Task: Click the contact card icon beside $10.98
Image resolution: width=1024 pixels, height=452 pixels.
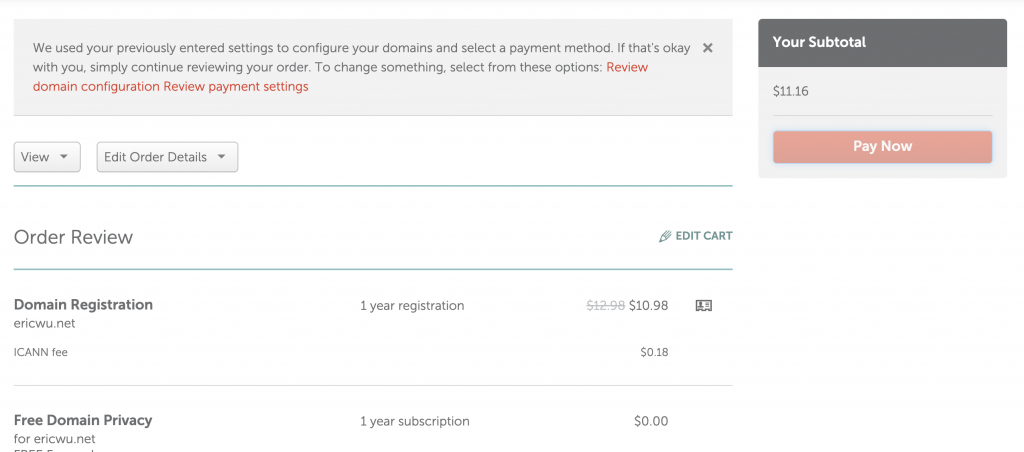Action: tap(703, 306)
